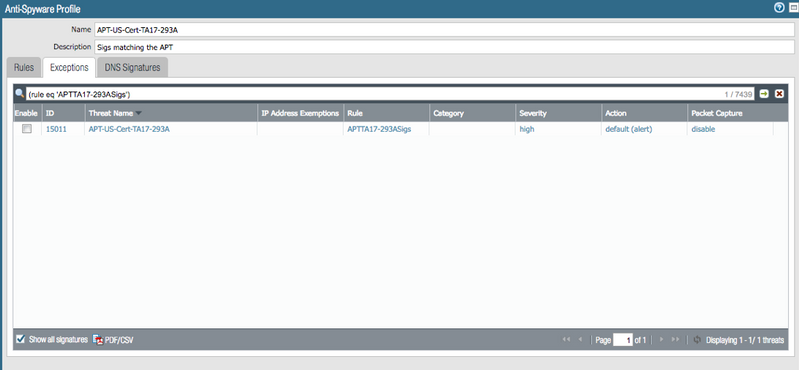Click the Category column header
This screenshot has width=799, height=370.
click(x=472, y=113)
